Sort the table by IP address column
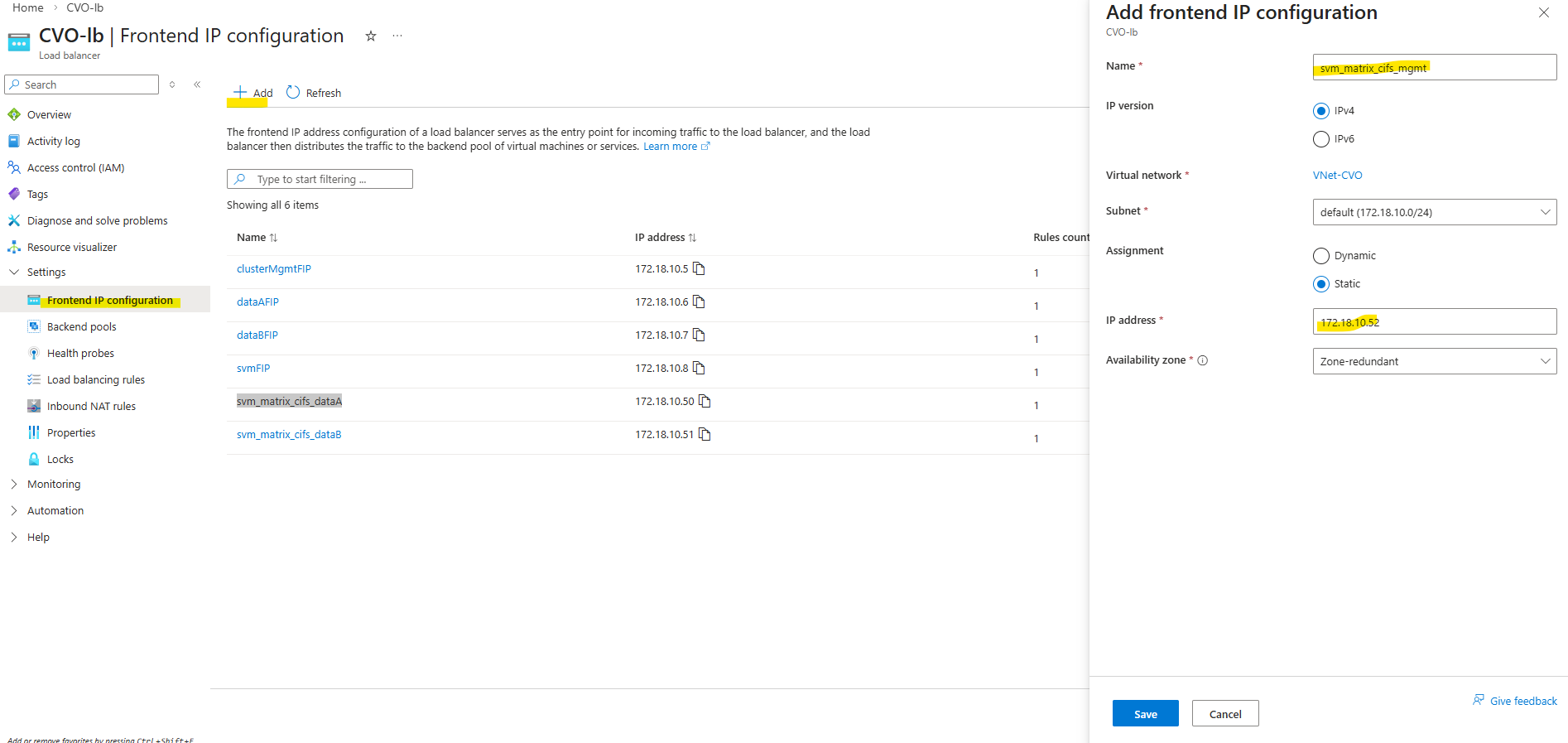 [666, 238]
